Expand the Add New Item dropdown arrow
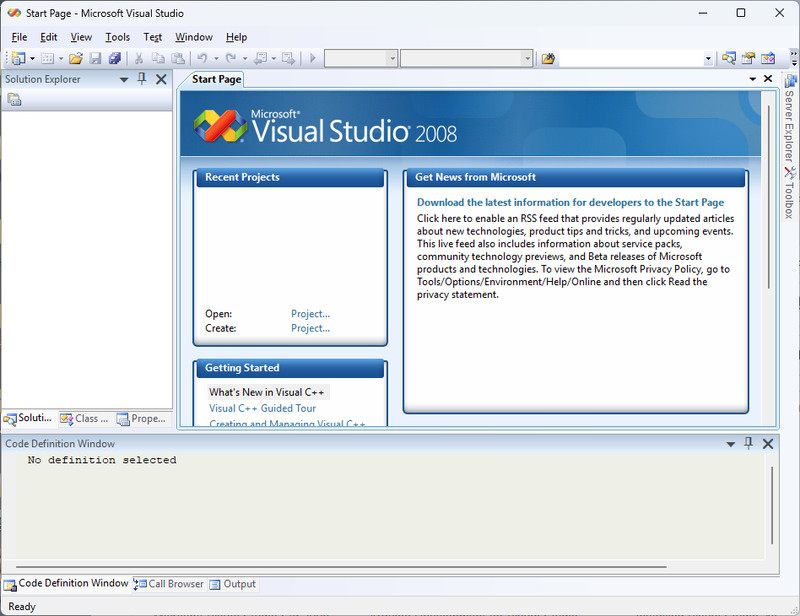The image size is (800, 616). point(61,58)
